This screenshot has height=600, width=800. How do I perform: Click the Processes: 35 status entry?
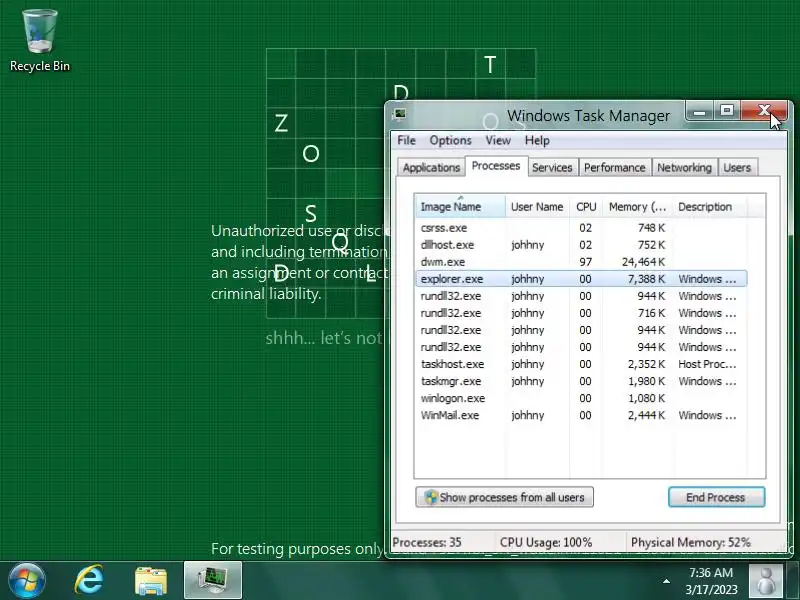(x=427, y=542)
